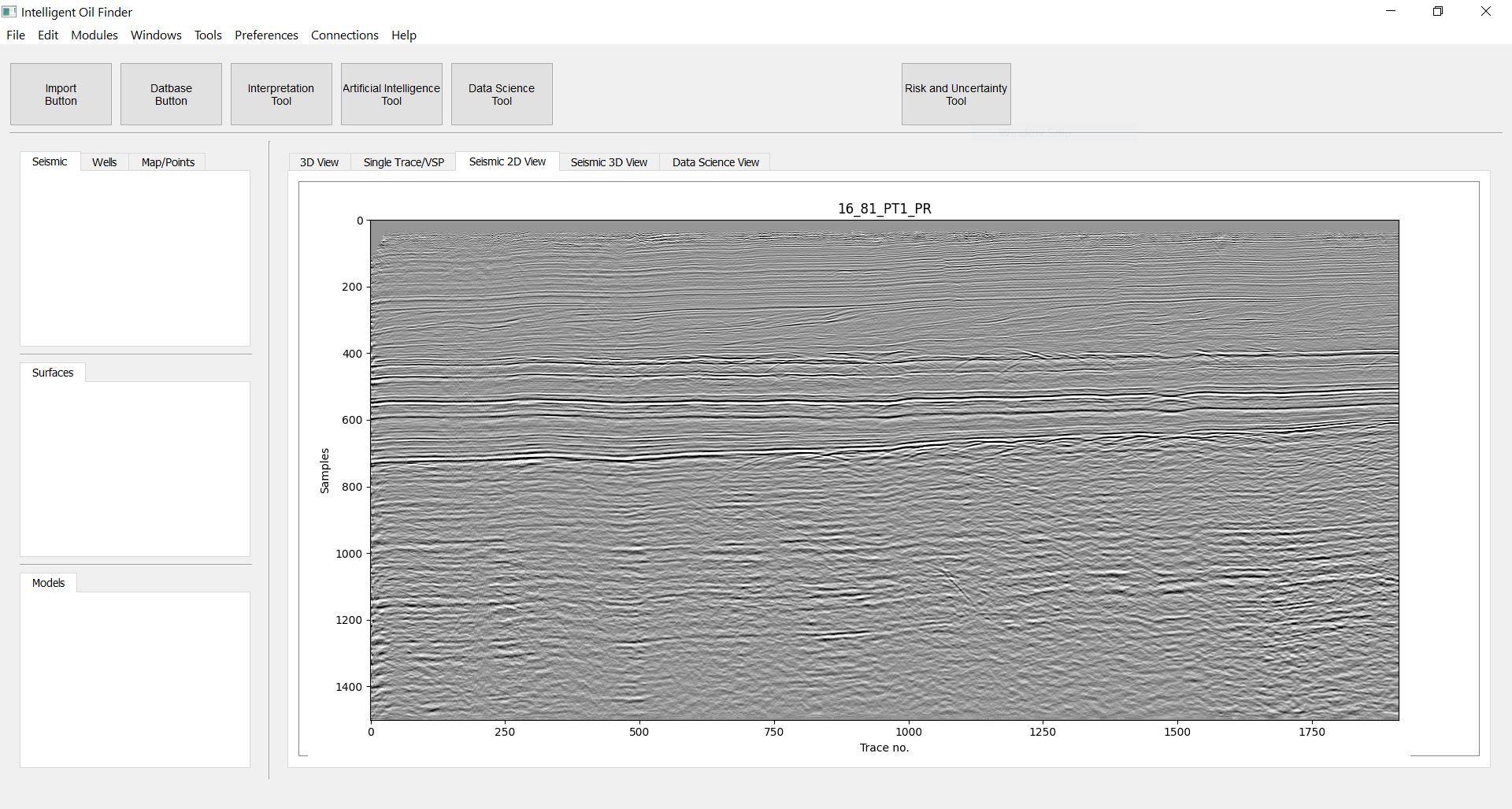Image resolution: width=1512 pixels, height=809 pixels.
Task: Open the Windows menu
Action: click(x=156, y=35)
